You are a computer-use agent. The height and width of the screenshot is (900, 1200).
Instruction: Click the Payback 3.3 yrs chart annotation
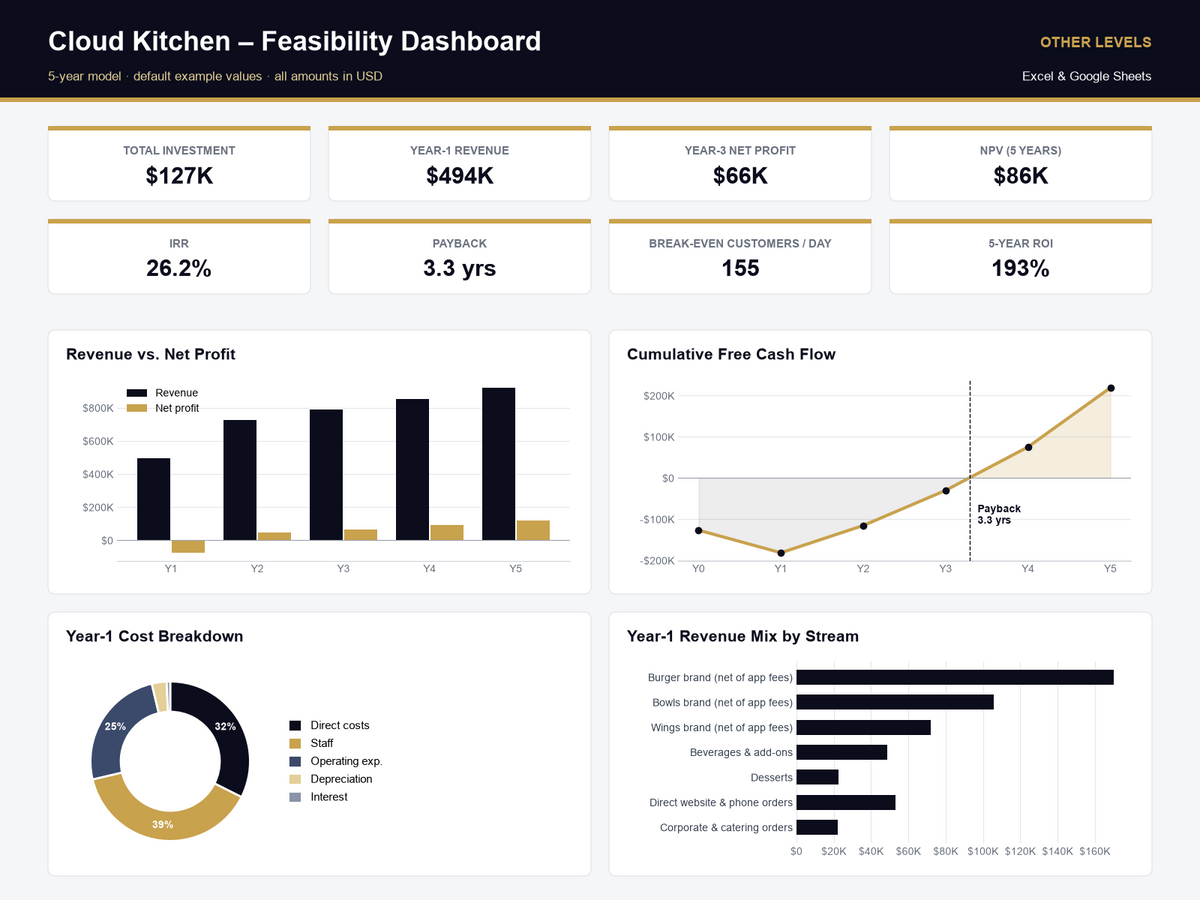coord(999,514)
